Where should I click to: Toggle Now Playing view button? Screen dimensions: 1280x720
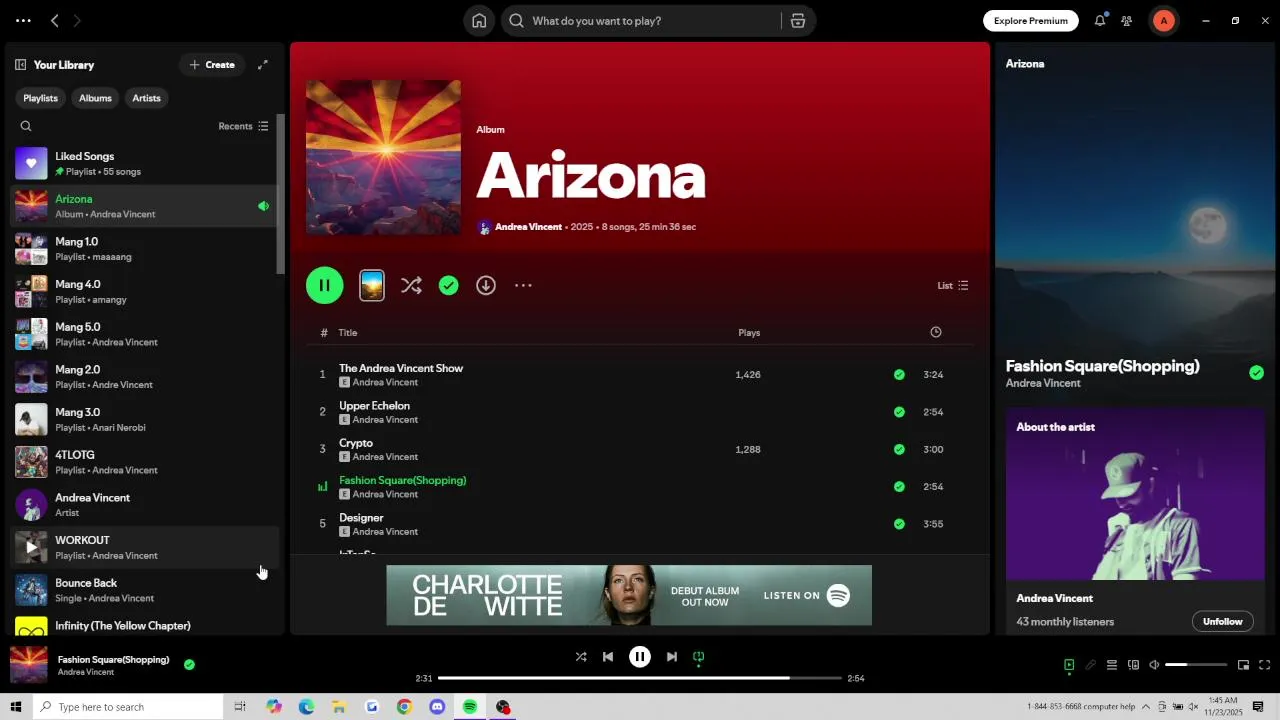(1069, 665)
